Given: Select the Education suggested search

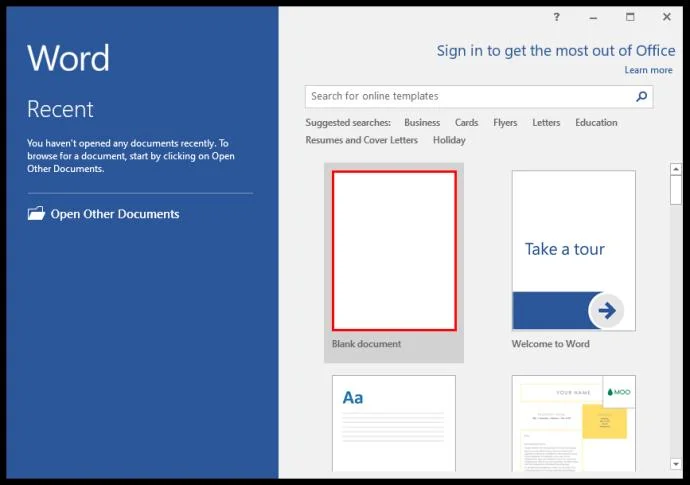Looking at the screenshot, I should (596, 122).
